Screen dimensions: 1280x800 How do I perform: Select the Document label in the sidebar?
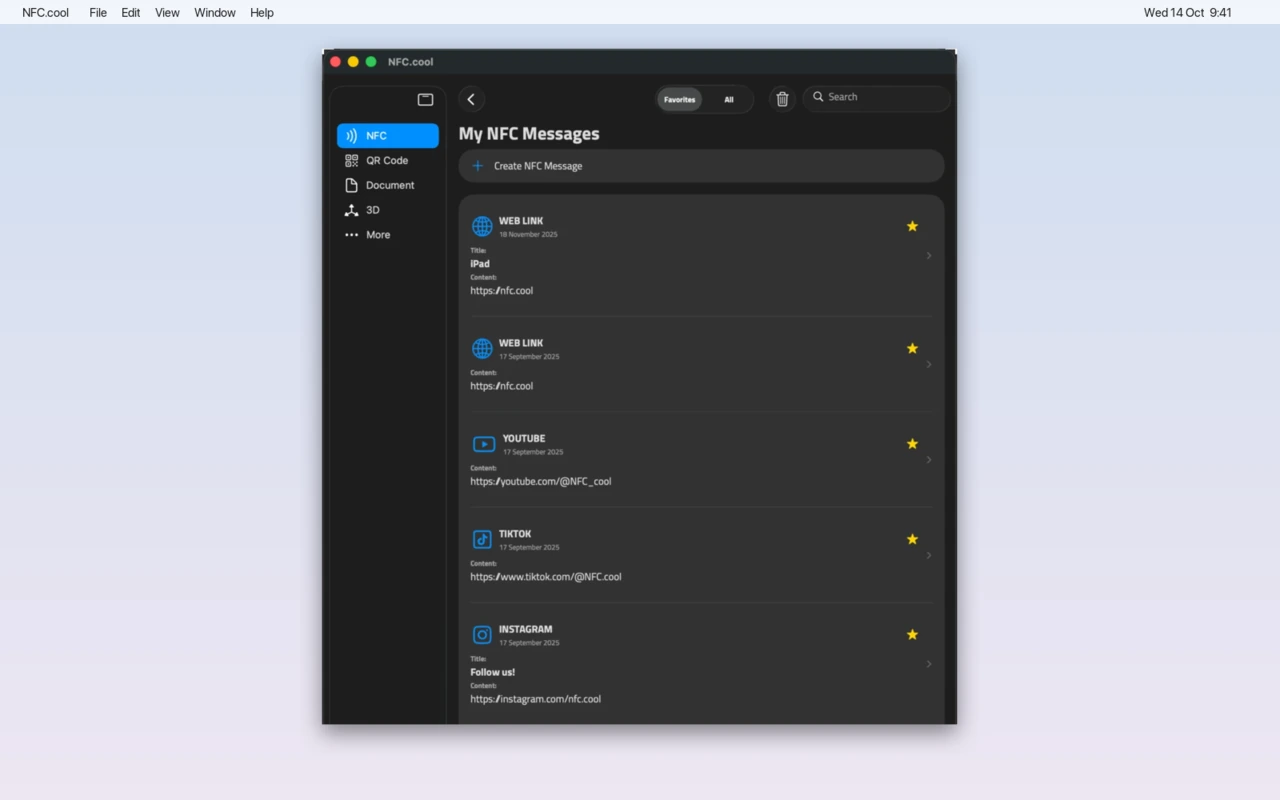point(390,185)
